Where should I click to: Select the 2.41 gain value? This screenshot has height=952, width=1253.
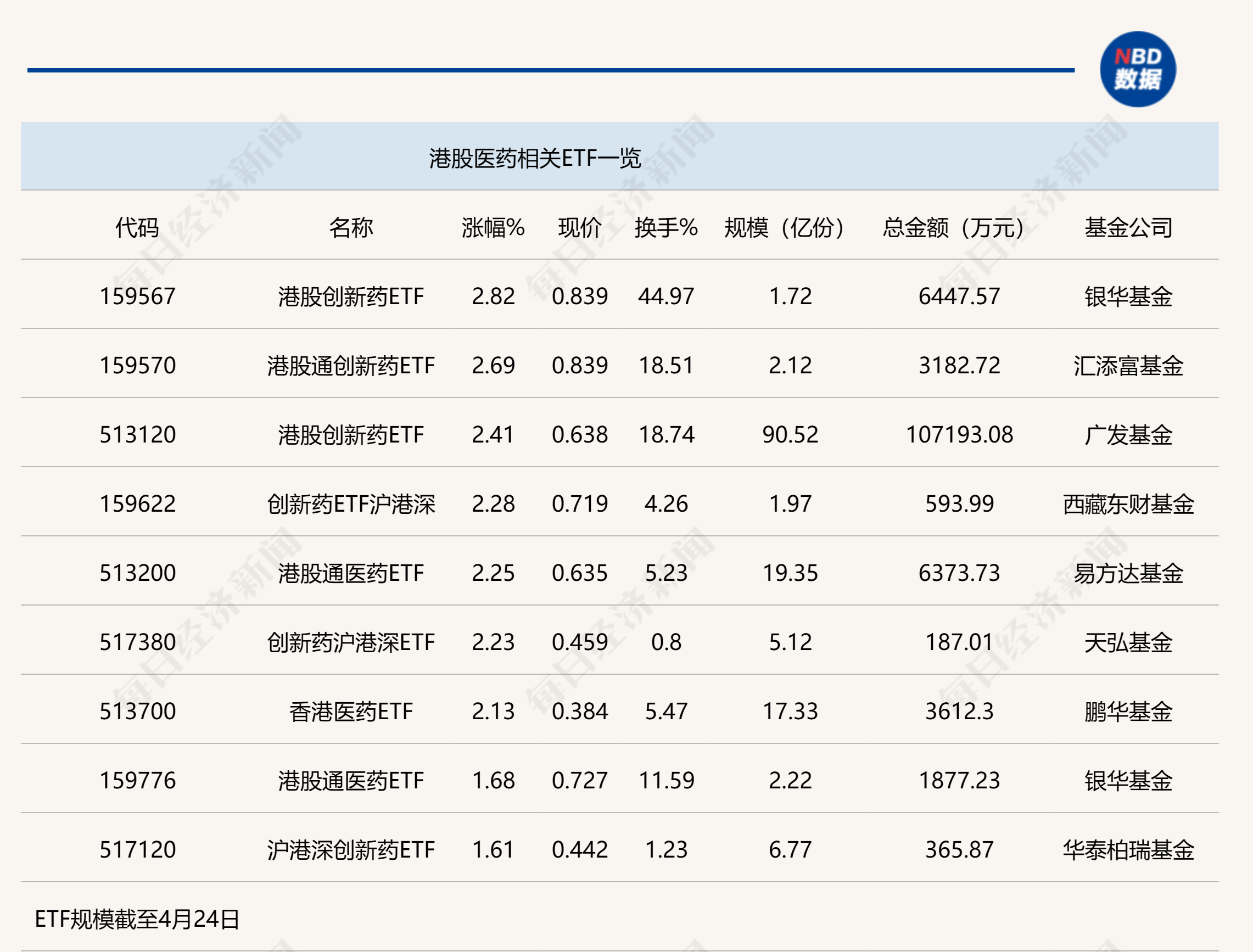click(493, 435)
